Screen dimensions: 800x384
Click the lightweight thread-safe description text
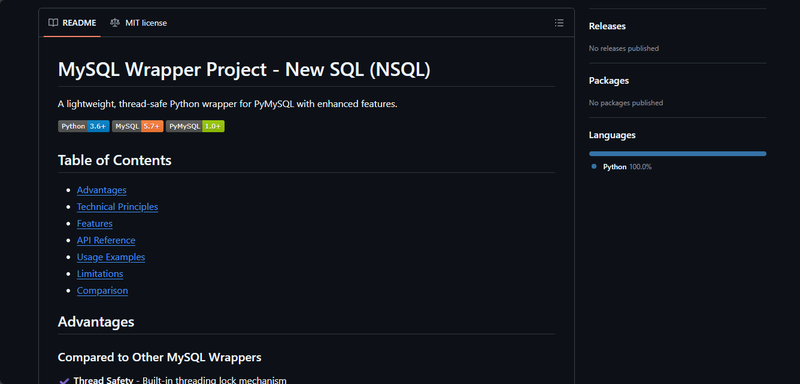tap(228, 104)
